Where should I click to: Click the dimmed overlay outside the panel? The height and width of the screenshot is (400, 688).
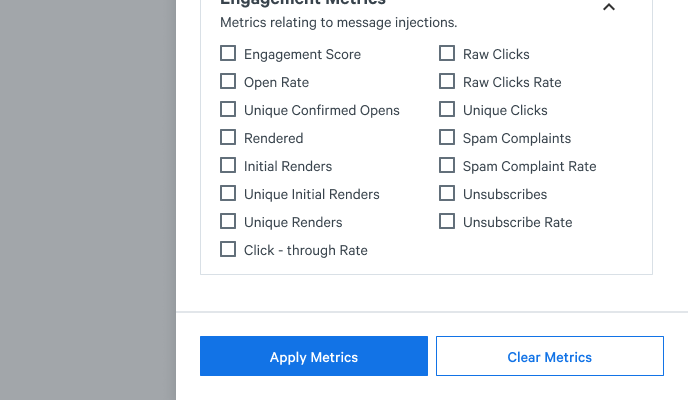(87, 200)
